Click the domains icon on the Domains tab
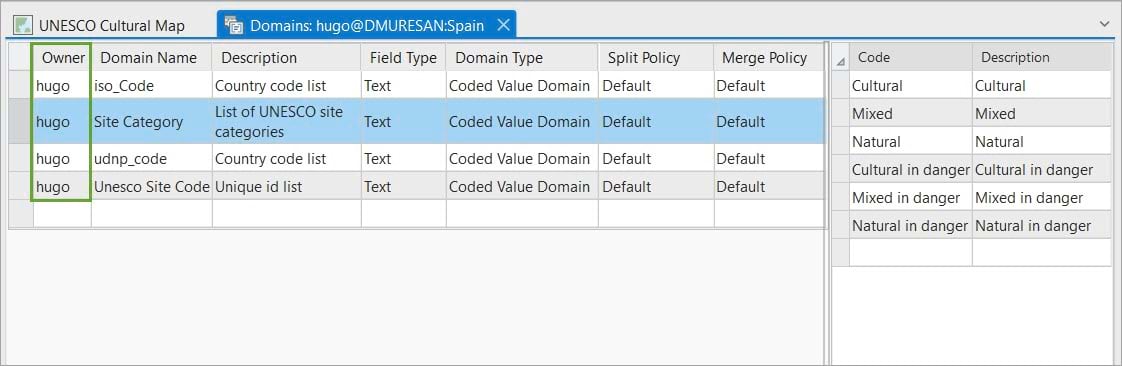The width and height of the screenshot is (1122, 366). [x=233, y=26]
